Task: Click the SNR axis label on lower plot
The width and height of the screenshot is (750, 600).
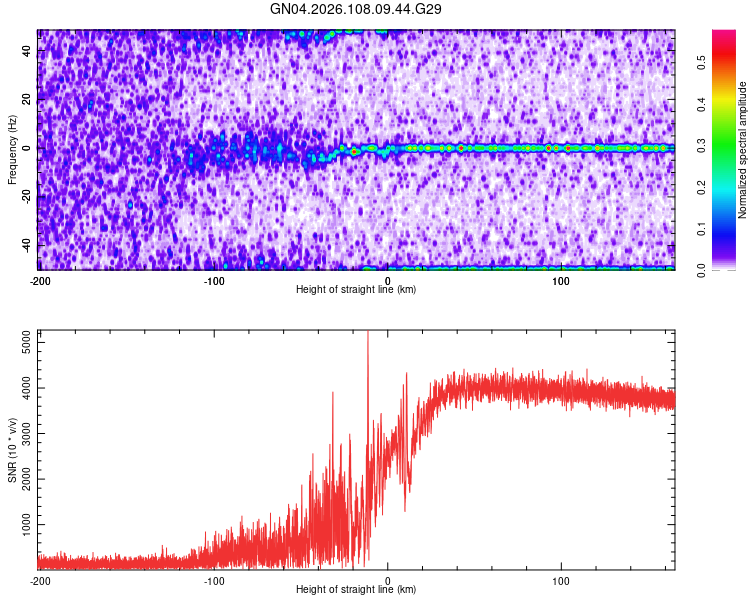Action: (12, 450)
